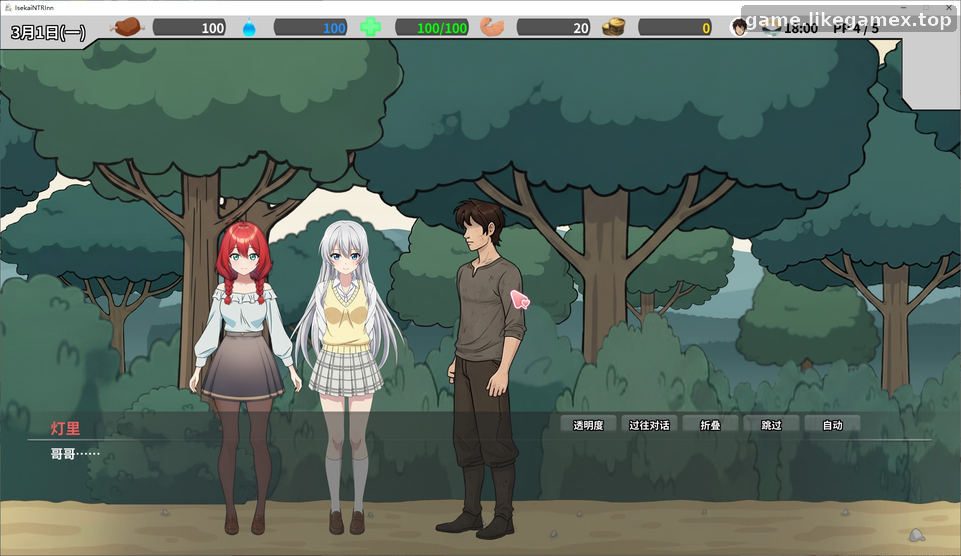
Task: Collapse dialogue box with 折叠
Action: [x=710, y=425]
